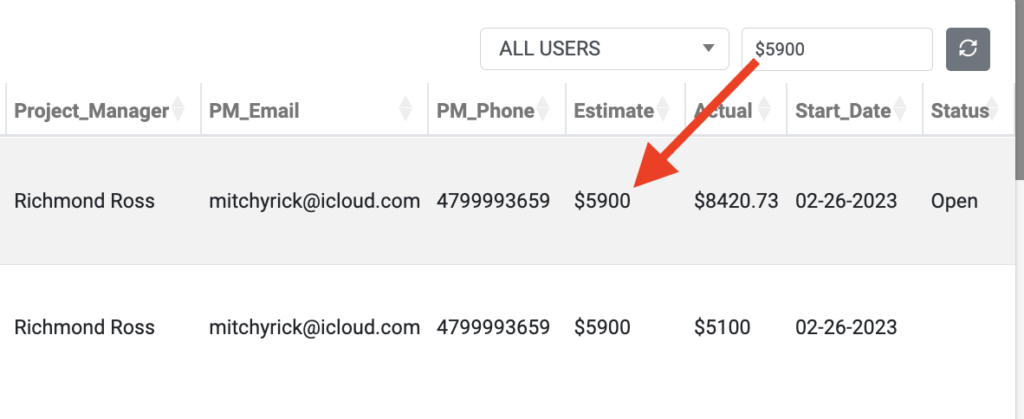Sort by Estimate column arrows
The height and width of the screenshot is (419, 1024).
(662, 109)
